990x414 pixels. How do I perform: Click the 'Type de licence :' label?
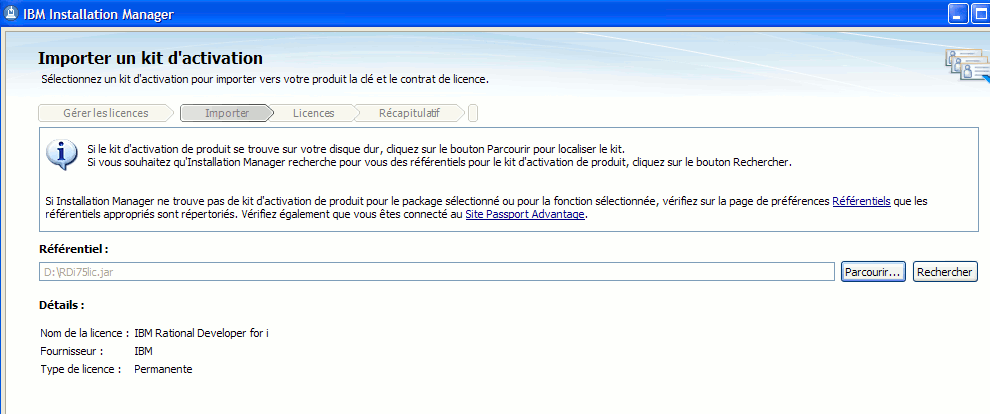(x=80, y=369)
